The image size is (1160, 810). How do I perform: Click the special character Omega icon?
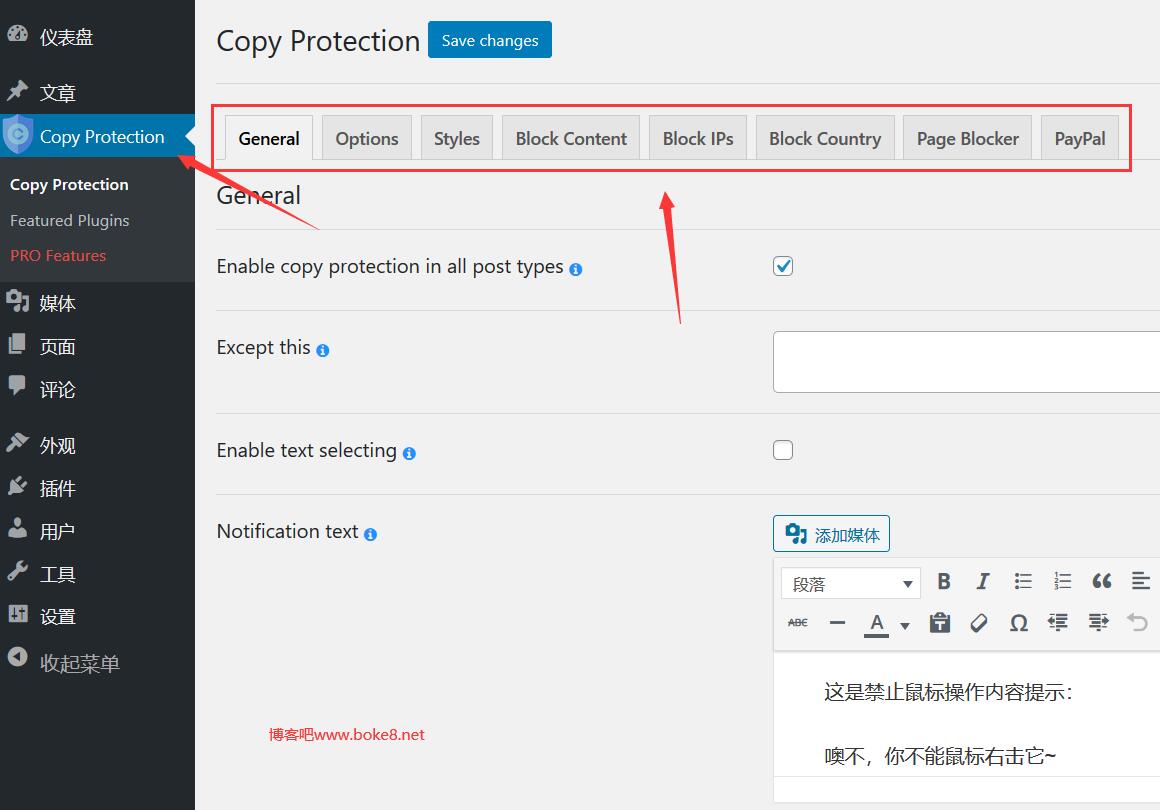[x=1018, y=623]
